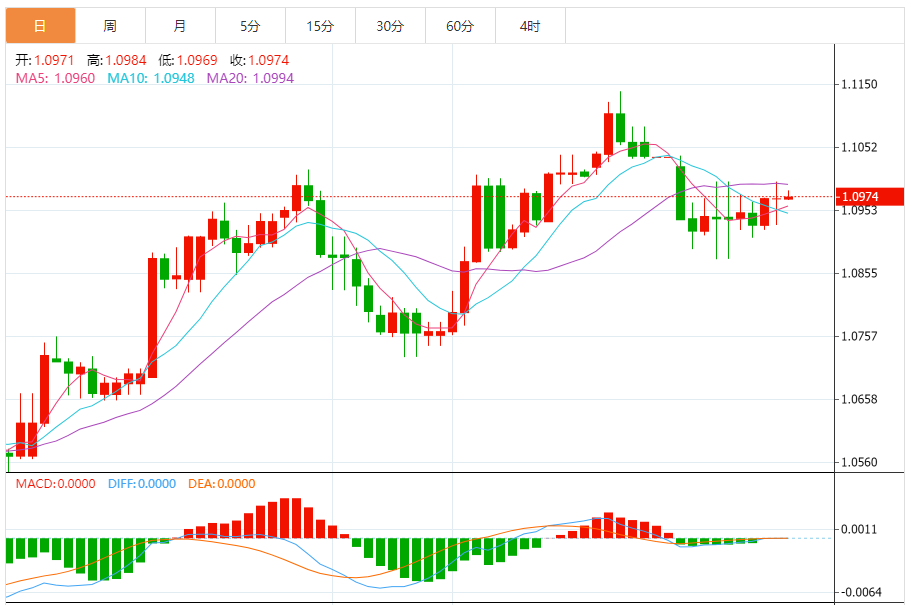
Task: Click the 收 closing price value in header
Action: [x=268, y=60]
